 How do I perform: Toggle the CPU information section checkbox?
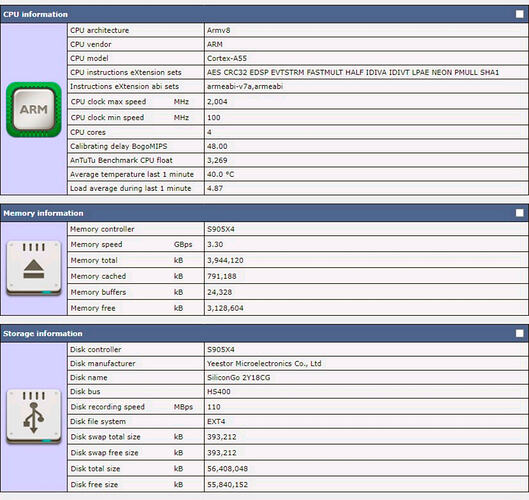click(520, 14)
